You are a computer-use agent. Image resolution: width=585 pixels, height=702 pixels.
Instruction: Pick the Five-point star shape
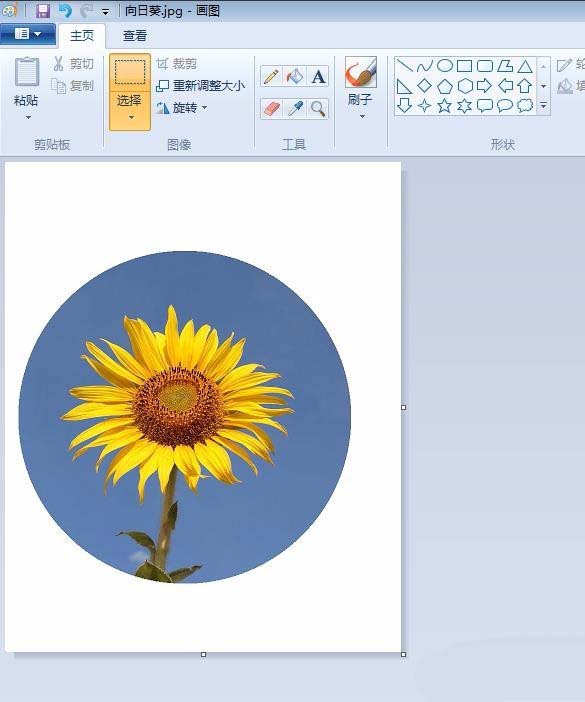click(x=444, y=106)
